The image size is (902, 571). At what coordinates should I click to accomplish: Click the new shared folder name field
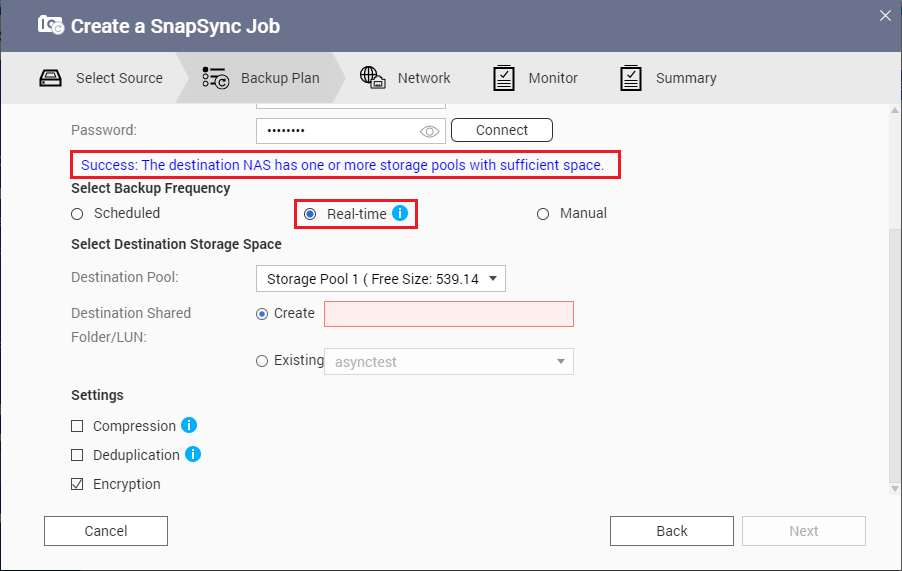pyautogui.click(x=449, y=314)
